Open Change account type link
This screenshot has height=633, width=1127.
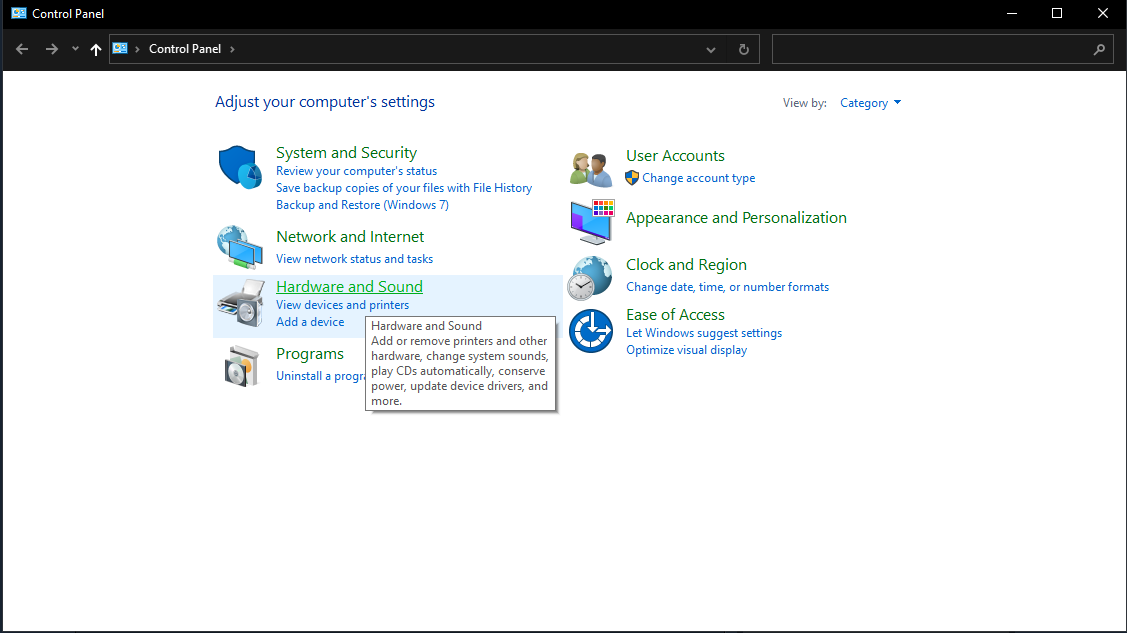click(x=698, y=178)
